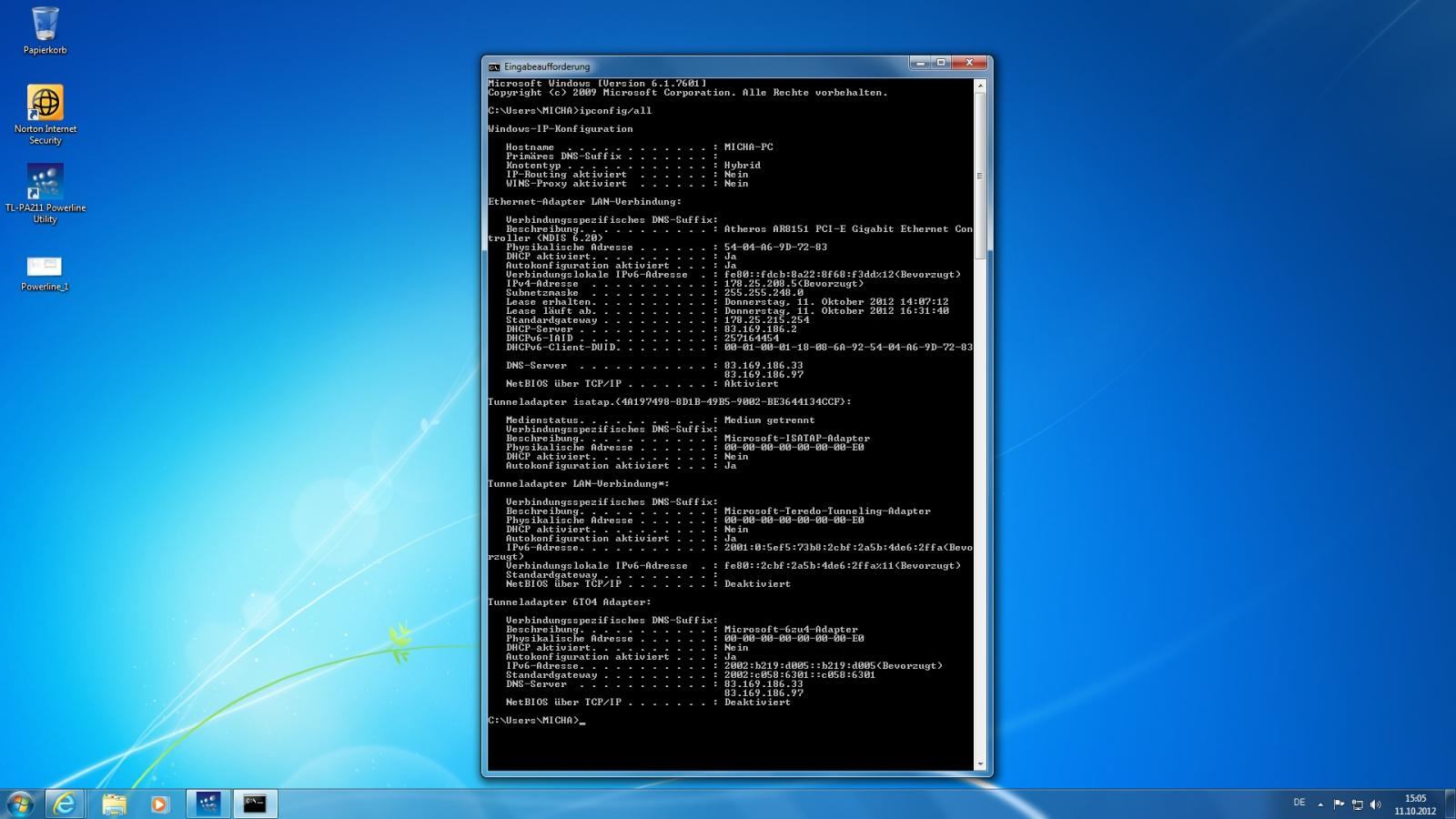Click the typed command "ipconfig/all"
Image resolution: width=1456 pixels, height=819 pixels.
615,111
